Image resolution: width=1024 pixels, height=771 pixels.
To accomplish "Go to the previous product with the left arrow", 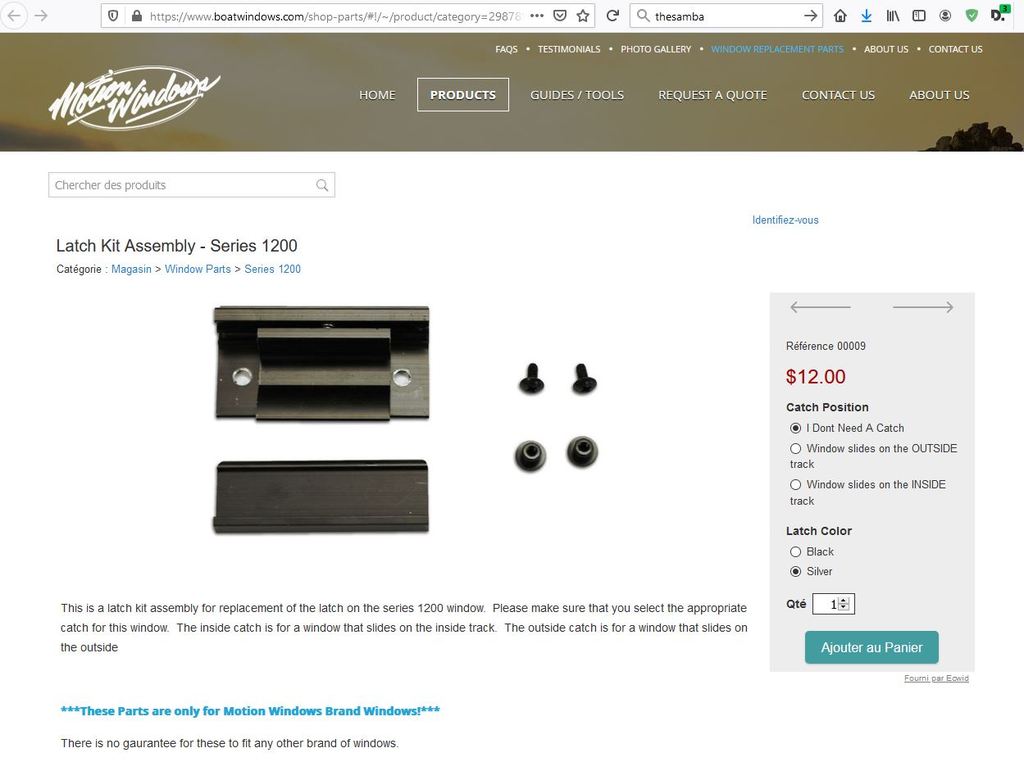I will pos(820,307).
